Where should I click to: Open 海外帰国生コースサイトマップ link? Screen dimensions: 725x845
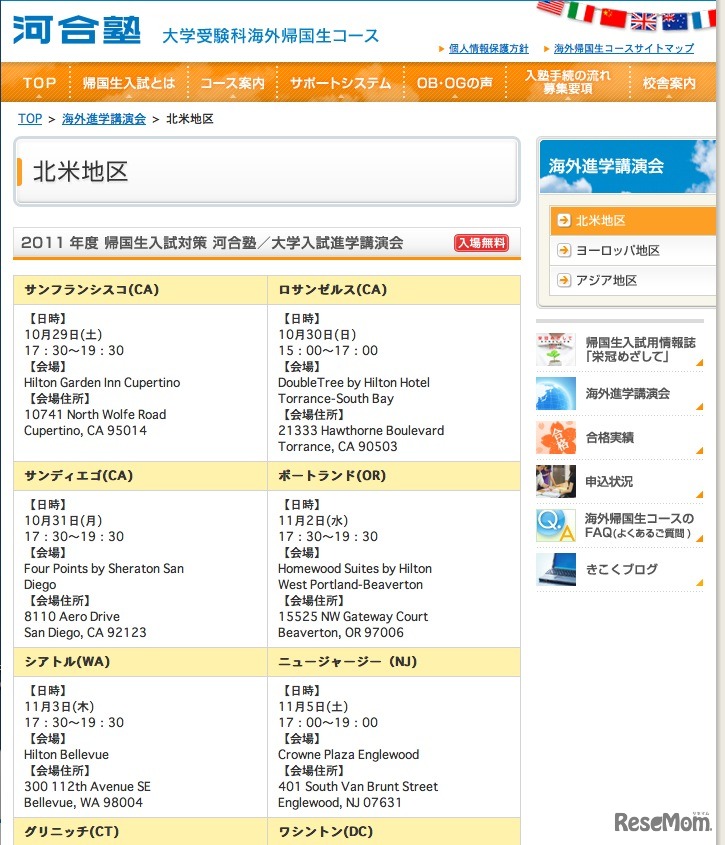[x=624, y=49]
